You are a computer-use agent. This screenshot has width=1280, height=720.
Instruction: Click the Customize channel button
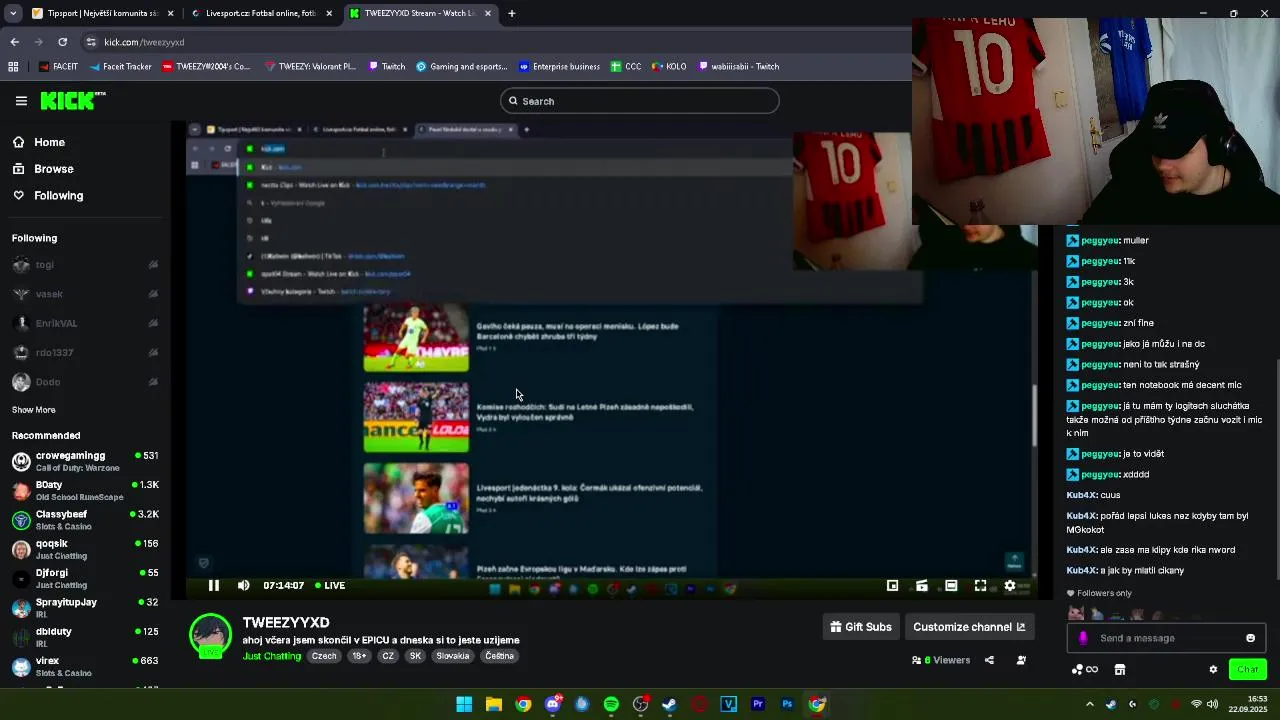(x=969, y=627)
